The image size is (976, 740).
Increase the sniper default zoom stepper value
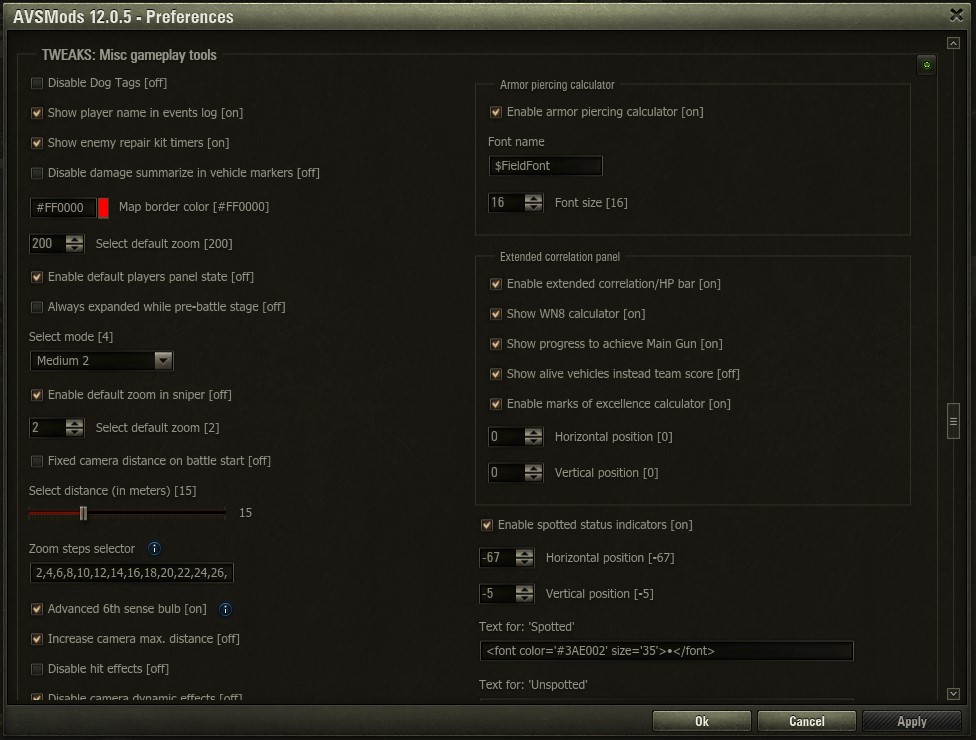pyautogui.click(x=75, y=423)
